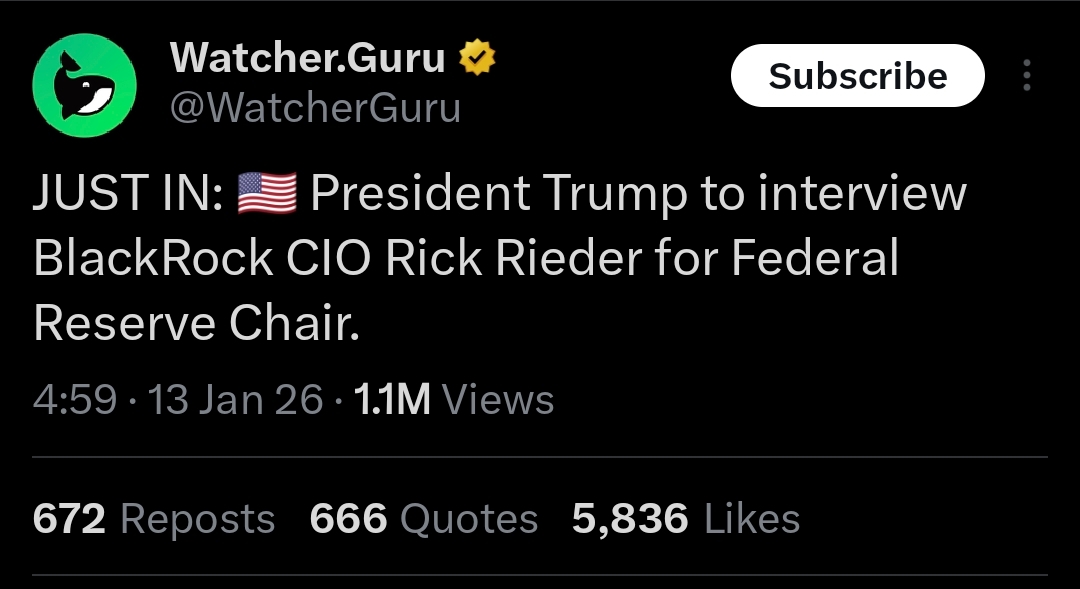Click the word "Federal" in the tweet
This screenshot has width=1080, height=589.
[x=815, y=258]
